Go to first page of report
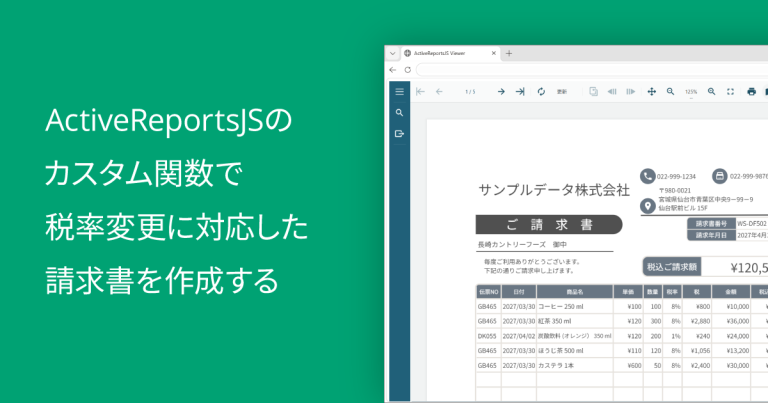768x403 pixels. (420, 92)
